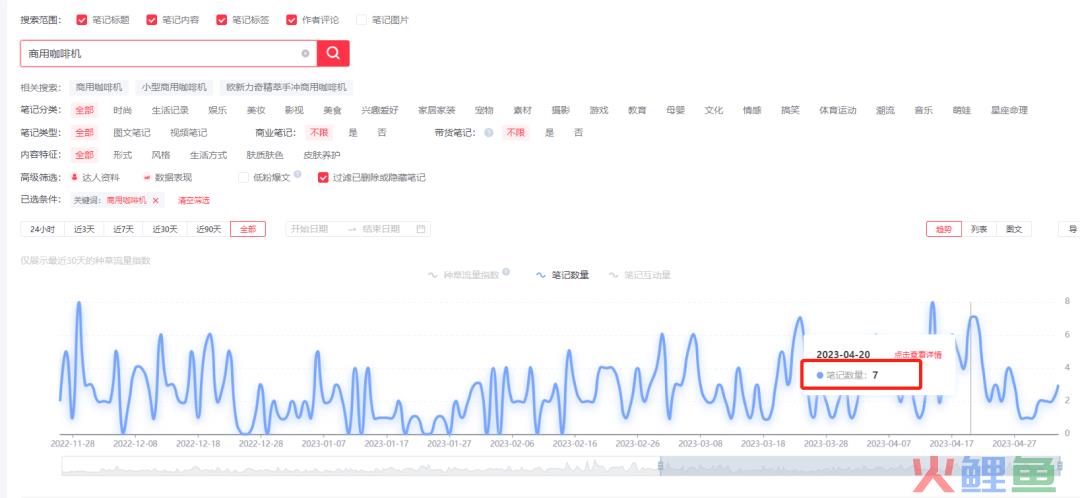Click related search chip 小型商用咖啡机
This screenshot has width=1080, height=498.
[x=174, y=87]
